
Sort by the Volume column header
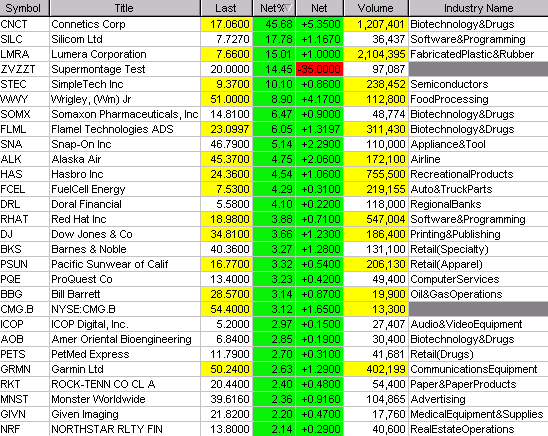click(x=376, y=8)
